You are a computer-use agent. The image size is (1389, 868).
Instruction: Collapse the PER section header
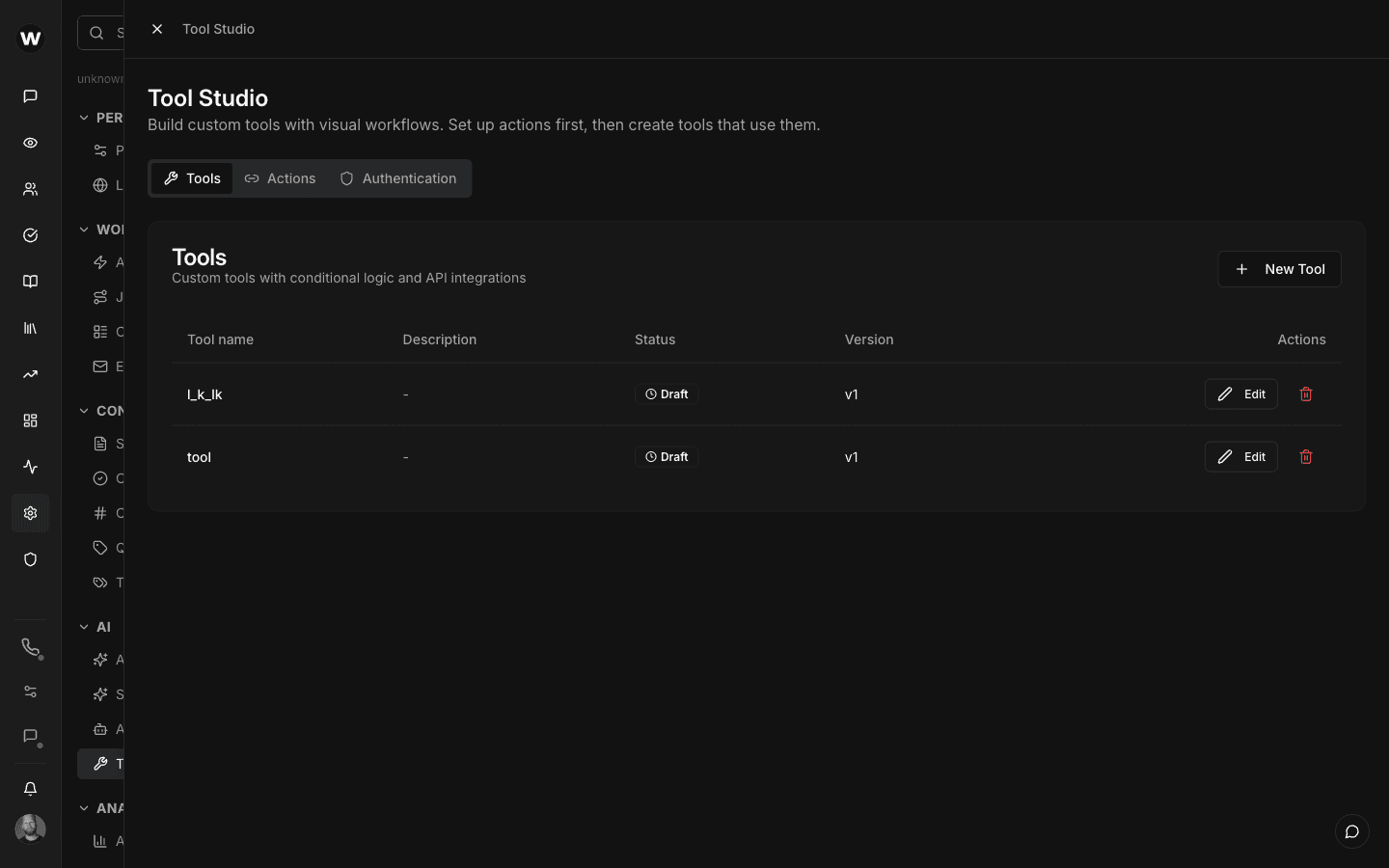pyautogui.click(x=84, y=117)
